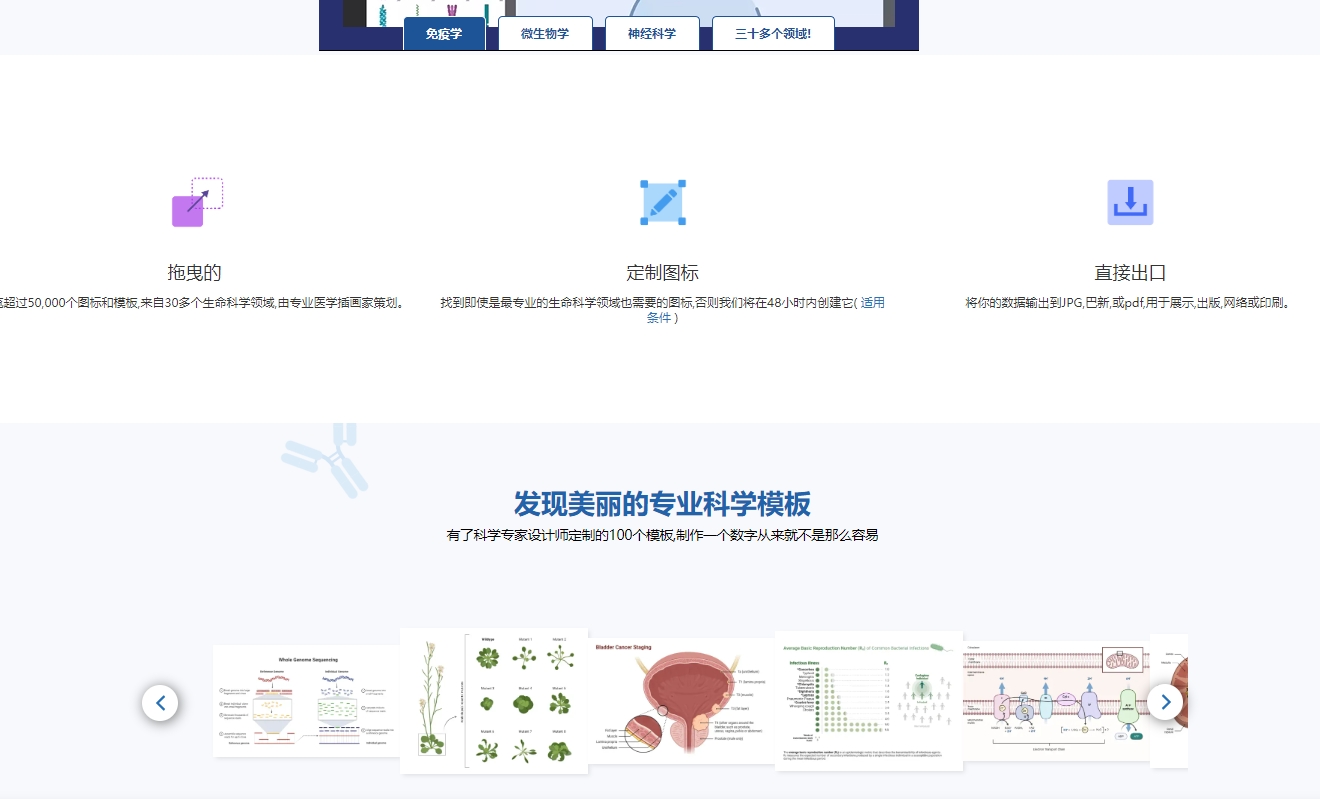Open the 神经科学 tab
Screen dimensions: 1320x799
click(652, 33)
